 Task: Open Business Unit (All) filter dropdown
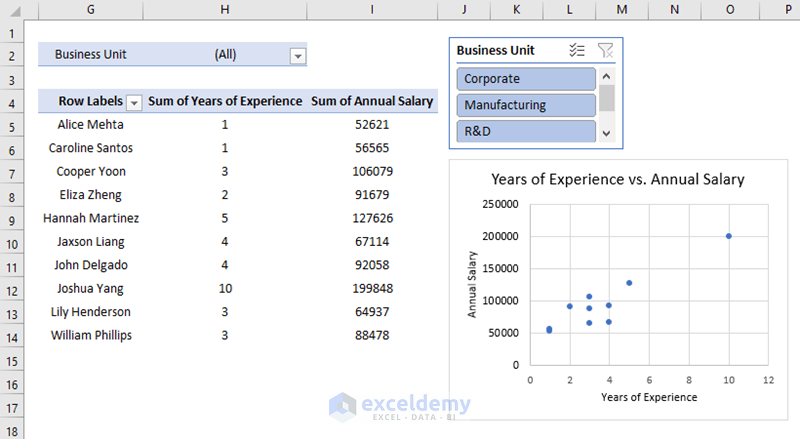coord(297,56)
